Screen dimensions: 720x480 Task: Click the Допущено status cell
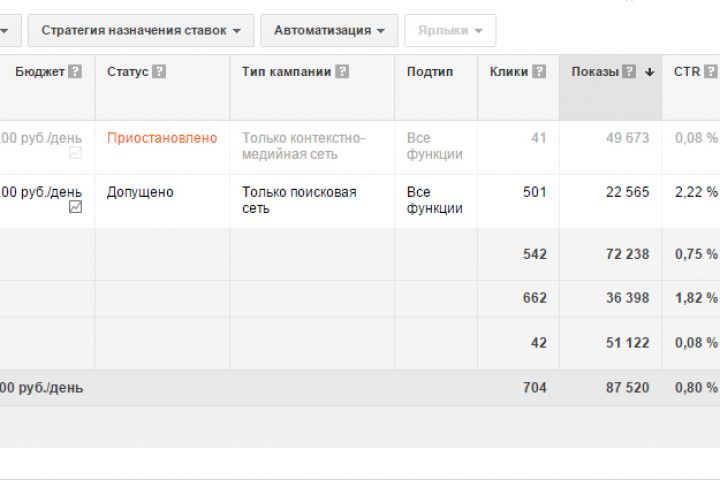pyautogui.click(x=140, y=192)
